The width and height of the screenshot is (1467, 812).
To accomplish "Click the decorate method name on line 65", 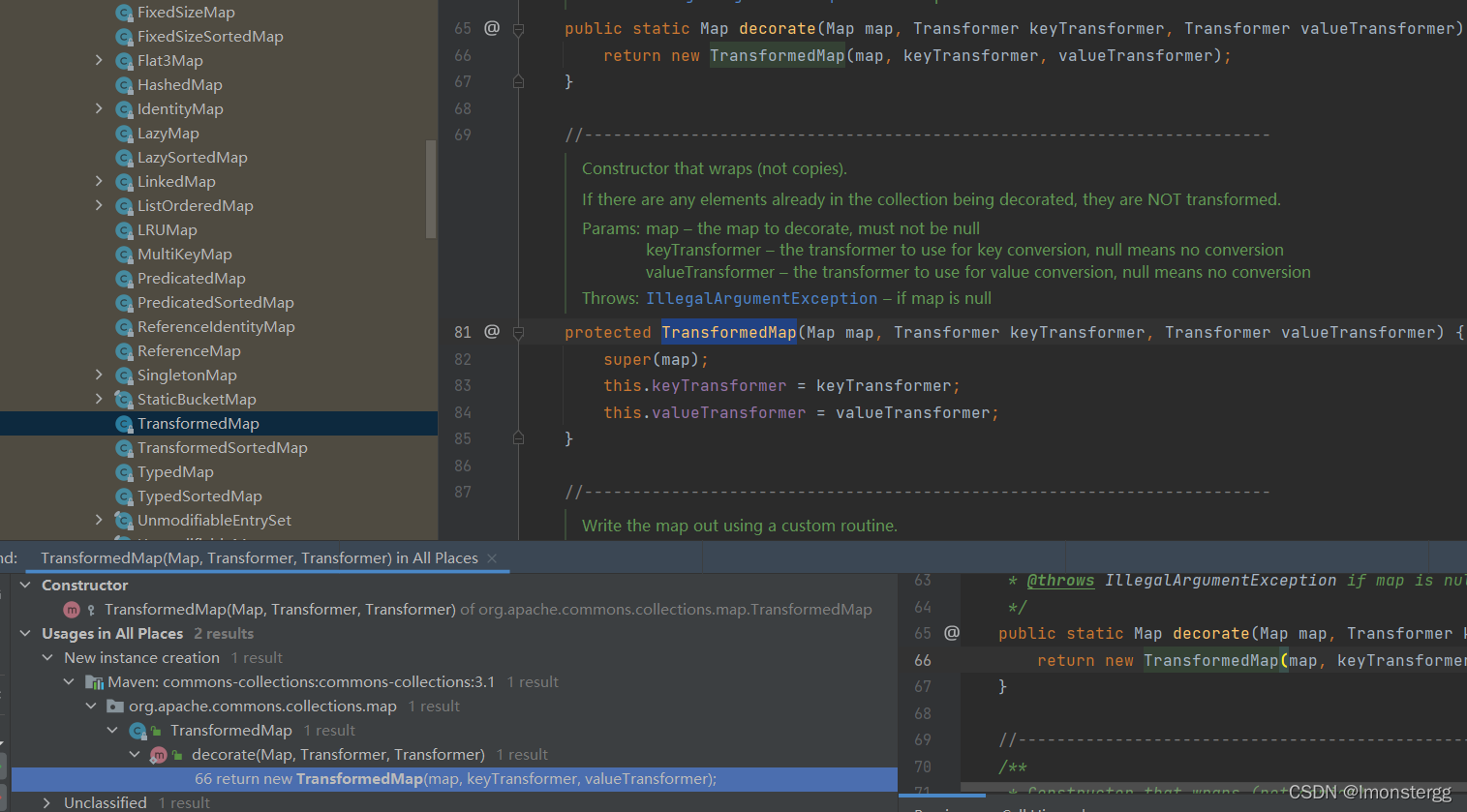I will [778, 29].
